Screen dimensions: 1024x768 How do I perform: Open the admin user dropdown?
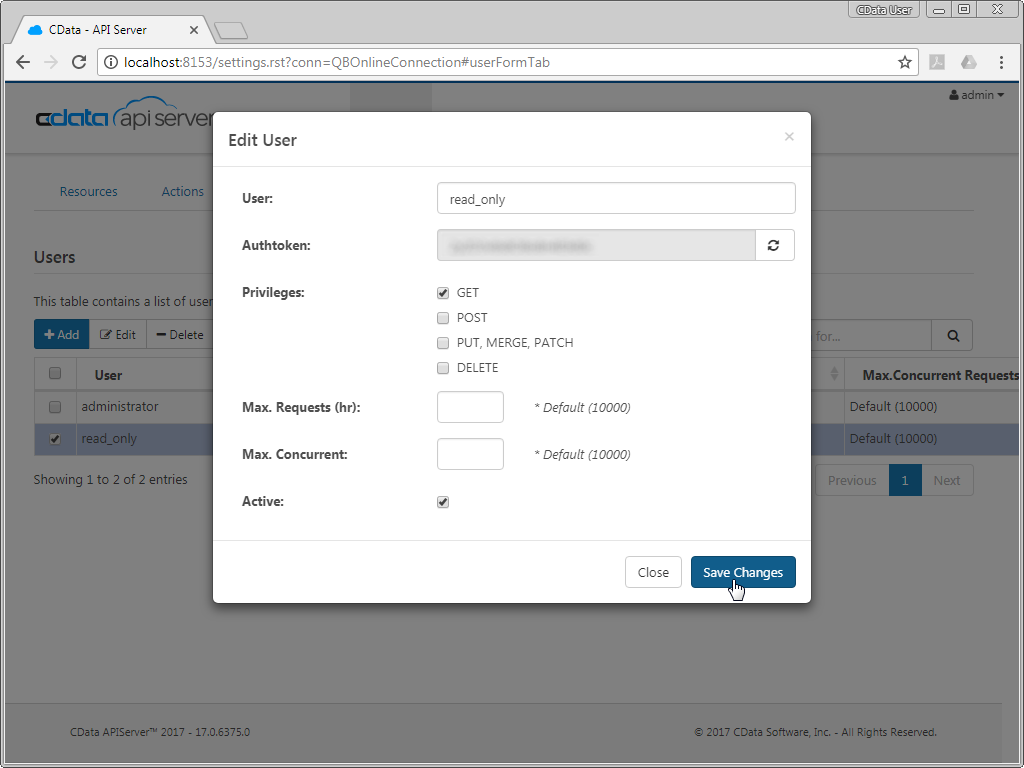pyautogui.click(x=976, y=95)
